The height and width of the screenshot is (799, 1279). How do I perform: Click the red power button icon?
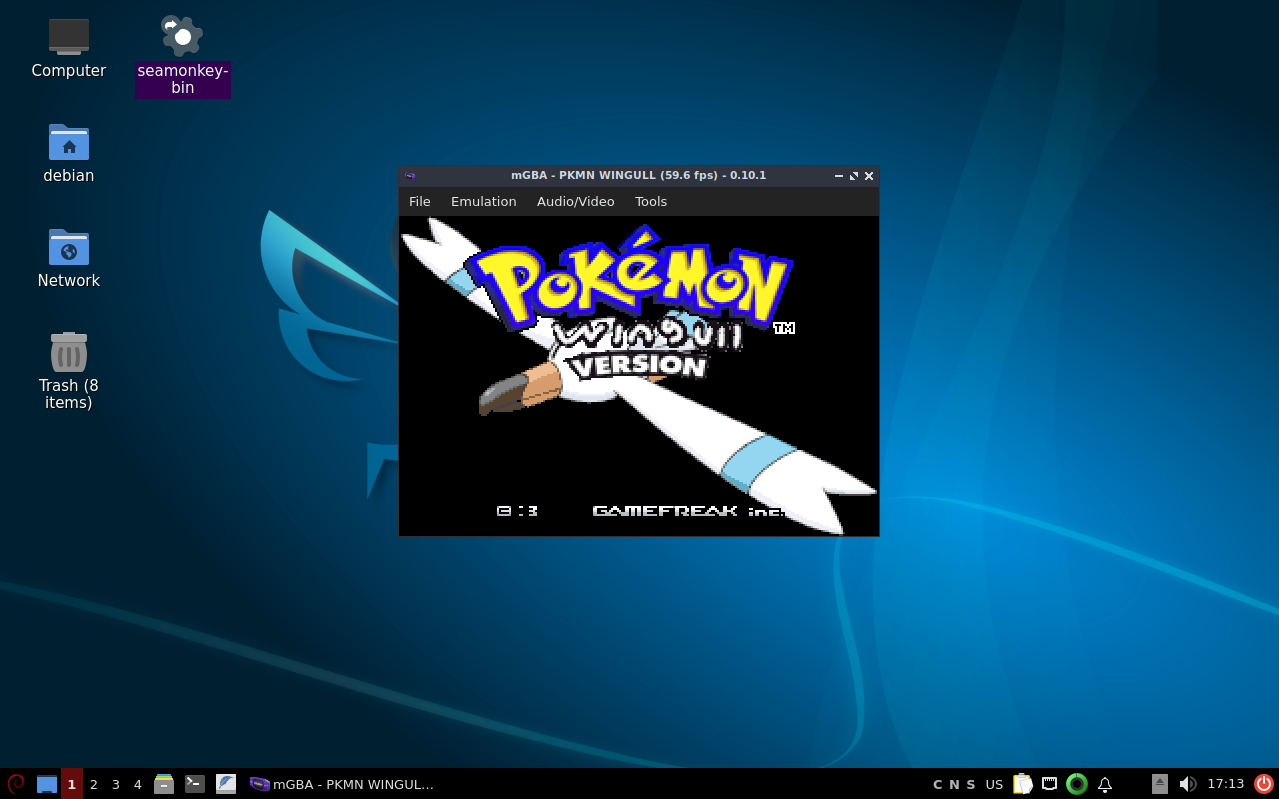coord(1263,784)
